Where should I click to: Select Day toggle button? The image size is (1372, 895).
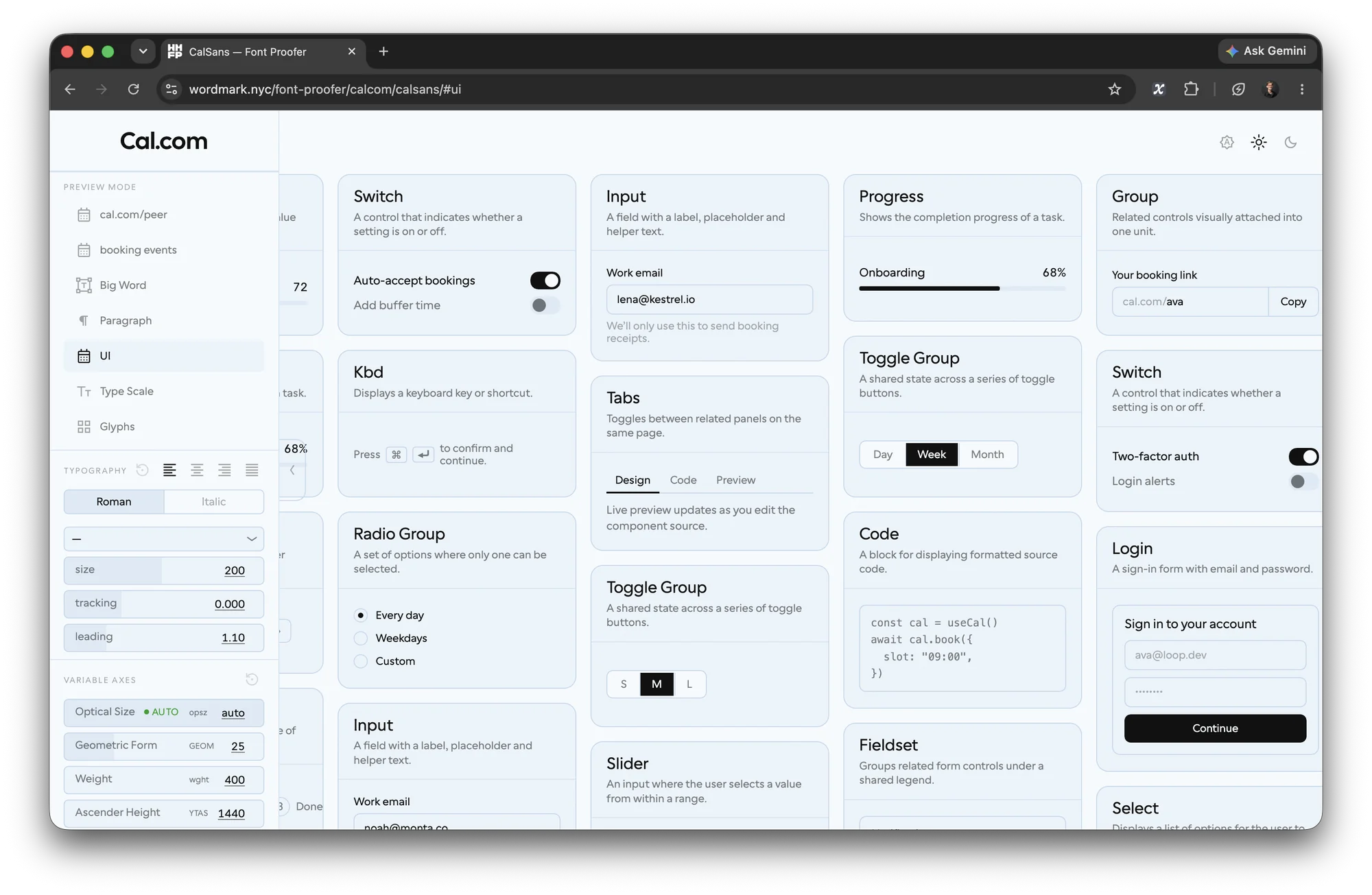(883, 454)
